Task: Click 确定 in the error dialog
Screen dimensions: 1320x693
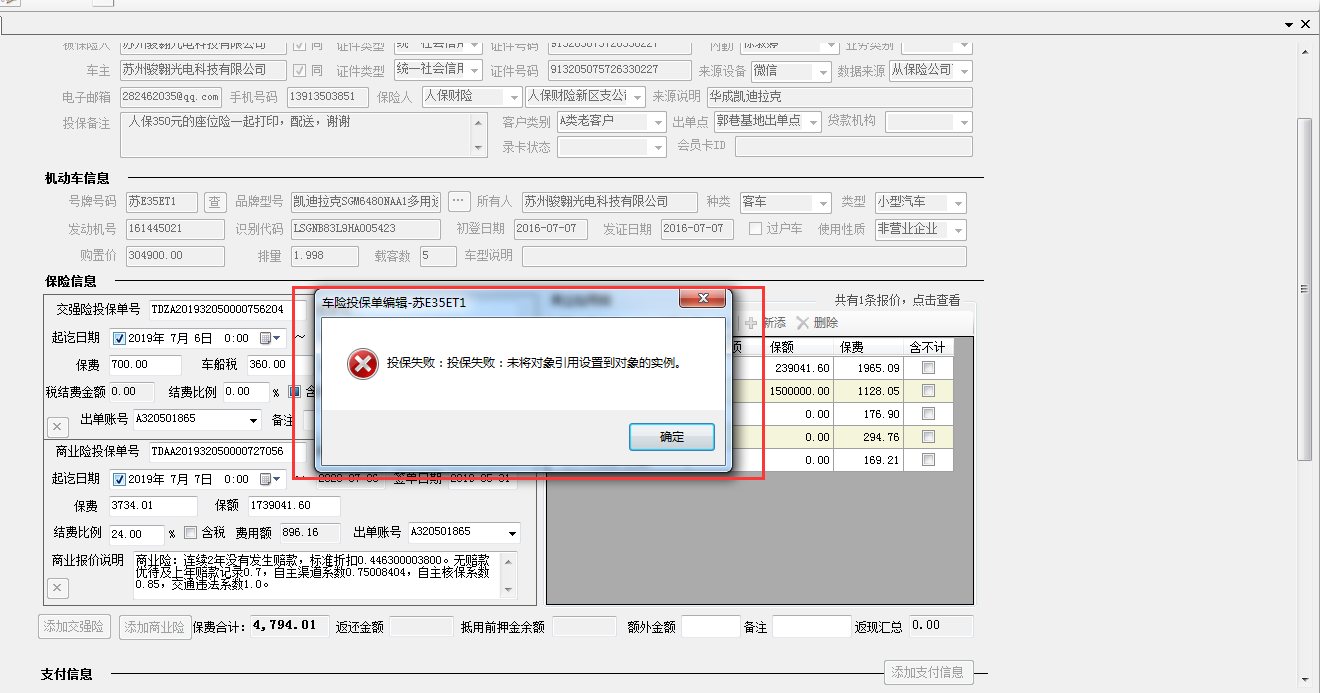Action: click(672, 437)
